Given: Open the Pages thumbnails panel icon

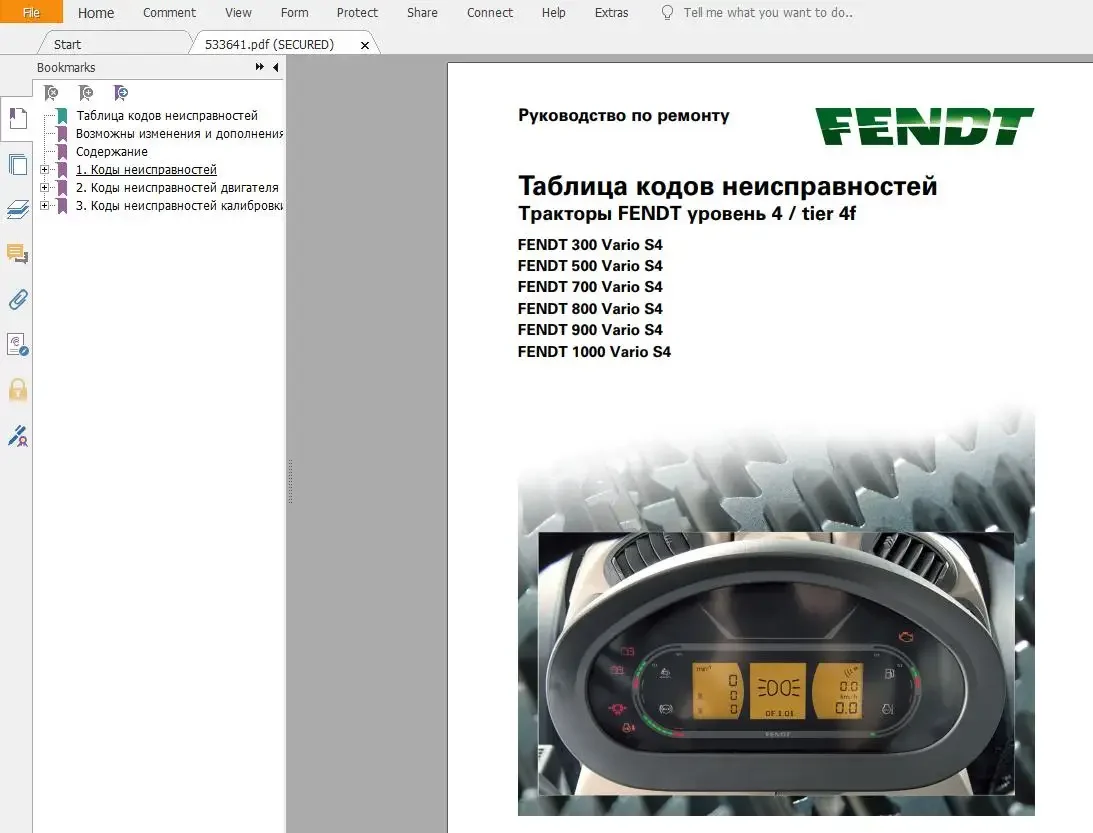Looking at the screenshot, I should (x=17, y=164).
